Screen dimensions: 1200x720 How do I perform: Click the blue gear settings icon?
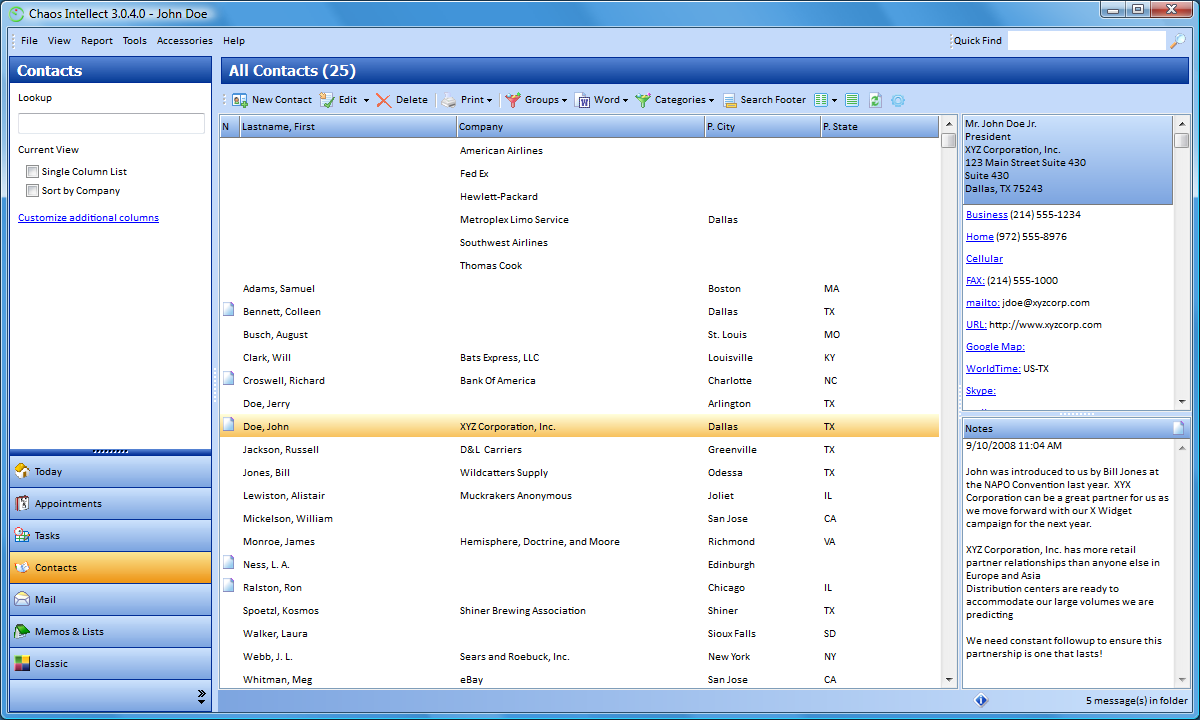[898, 100]
